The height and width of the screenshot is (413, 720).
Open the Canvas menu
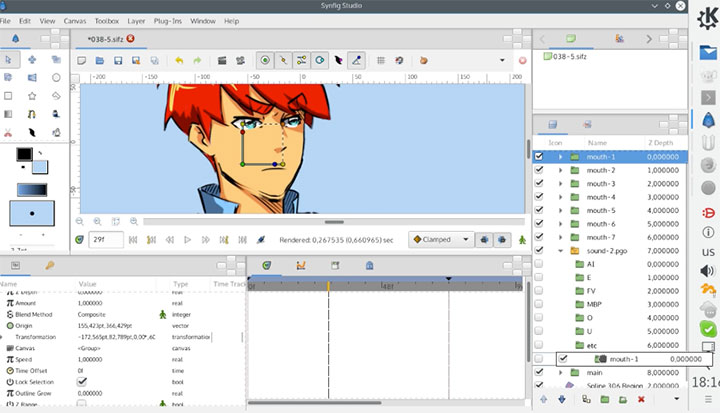click(73, 20)
